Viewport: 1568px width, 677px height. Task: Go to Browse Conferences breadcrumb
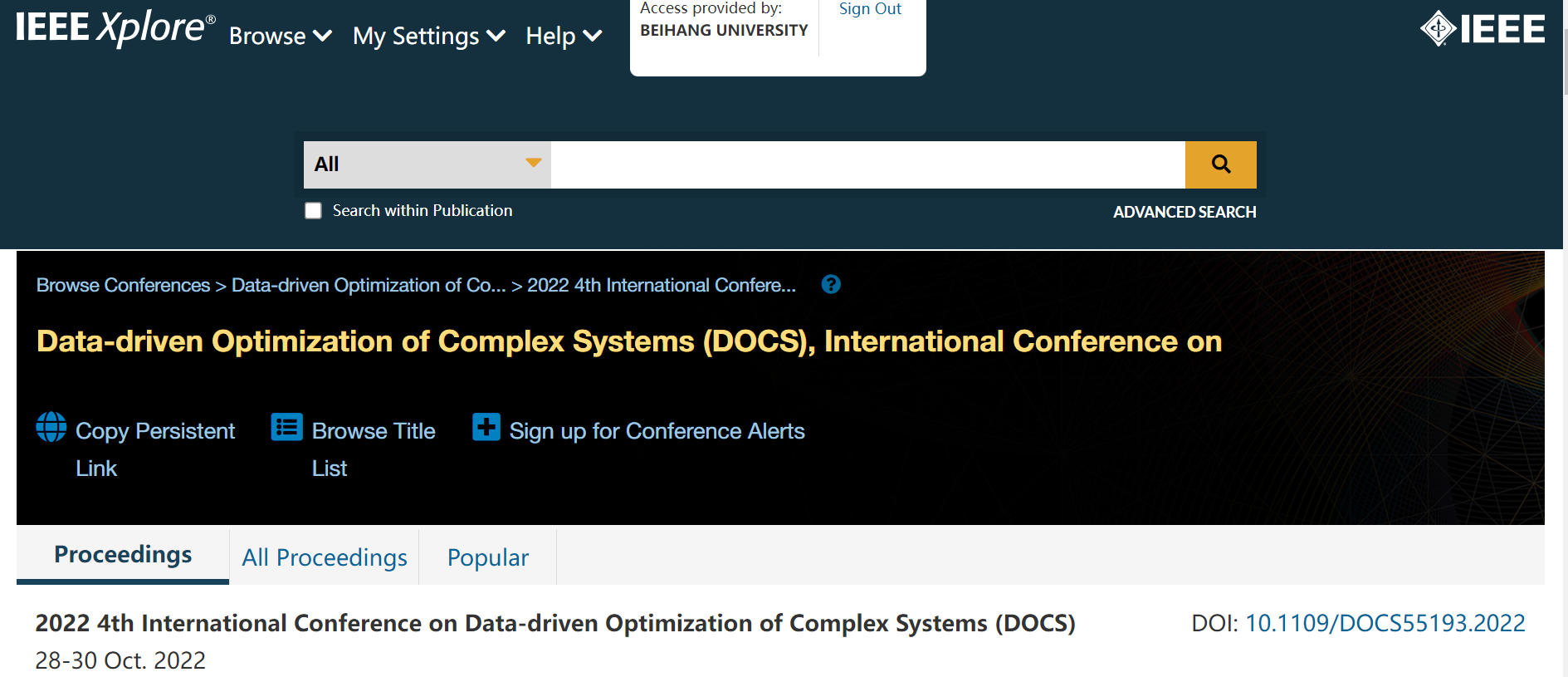(123, 285)
